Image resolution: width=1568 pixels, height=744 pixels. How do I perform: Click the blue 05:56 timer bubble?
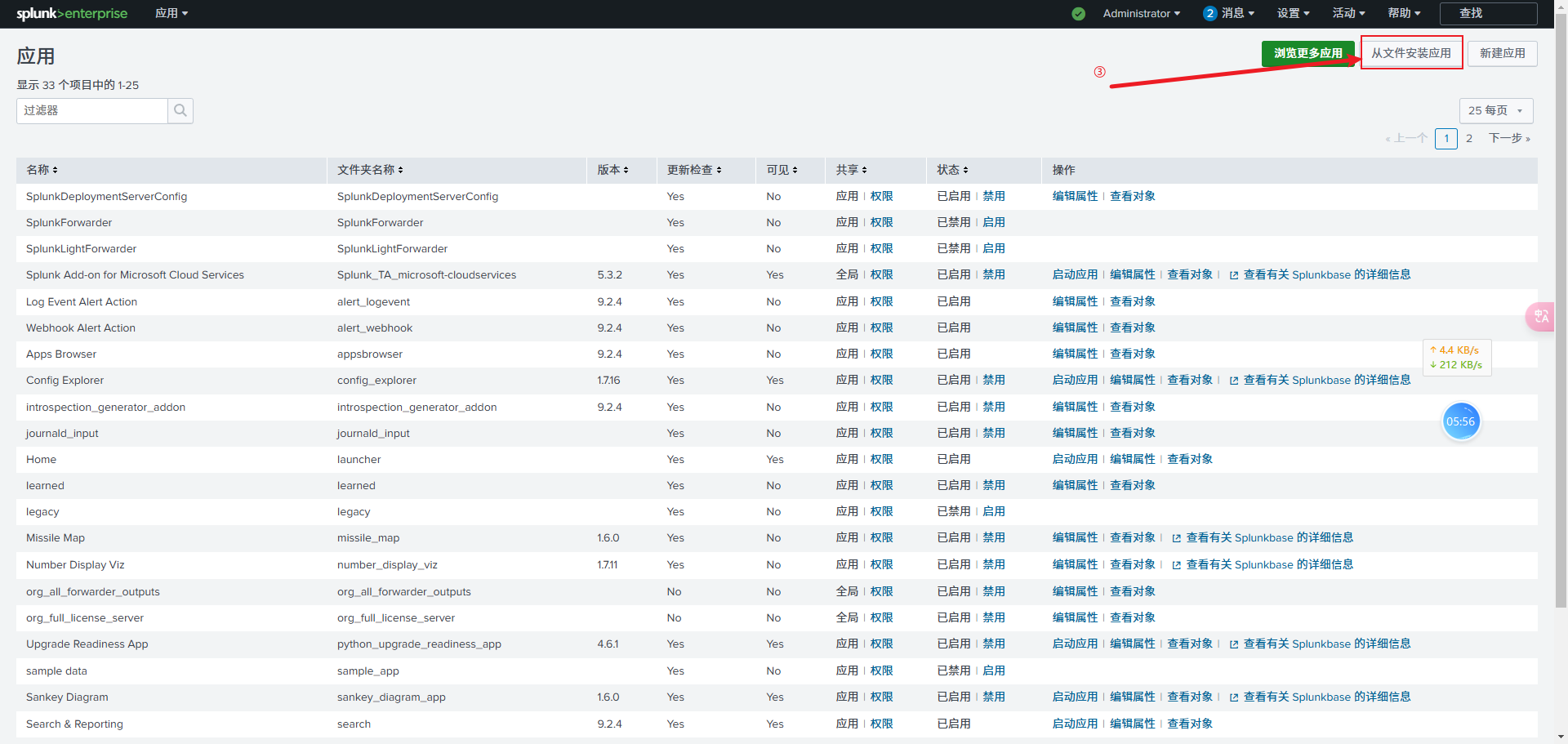coord(1461,421)
